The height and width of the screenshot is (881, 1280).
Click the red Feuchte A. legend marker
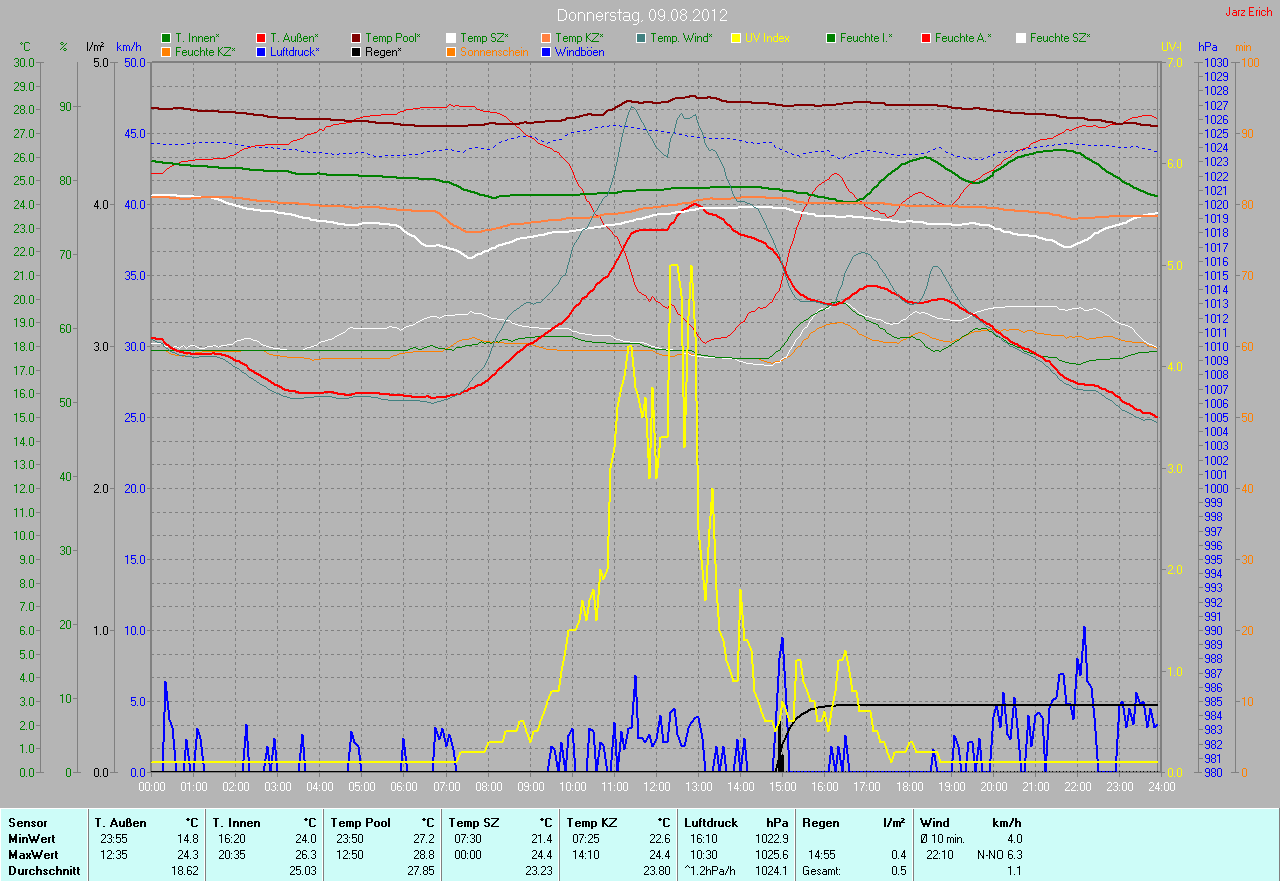click(x=926, y=38)
